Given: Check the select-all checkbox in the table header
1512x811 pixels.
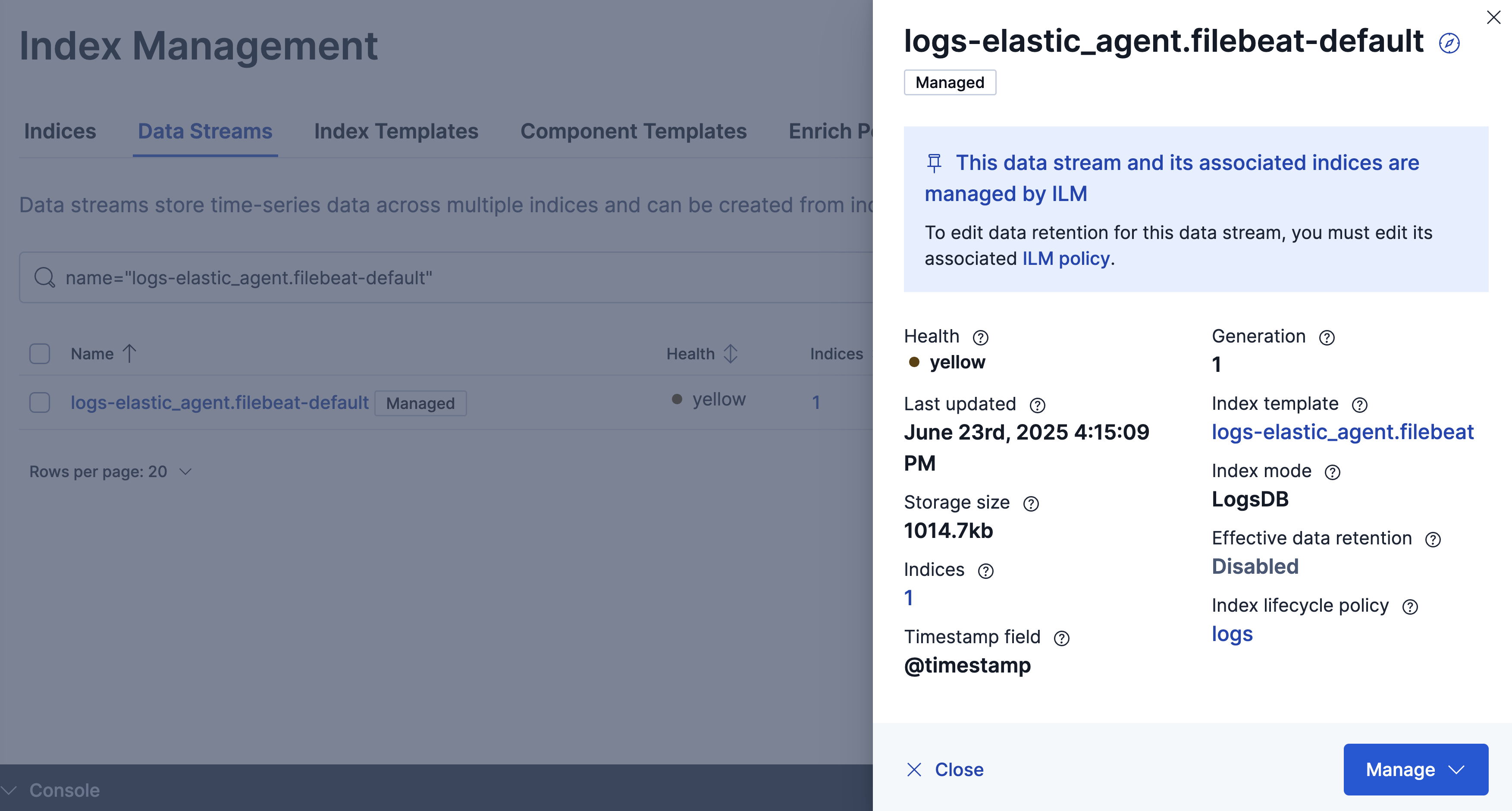Looking at the screenshot, I should click(x=39, y=354).
